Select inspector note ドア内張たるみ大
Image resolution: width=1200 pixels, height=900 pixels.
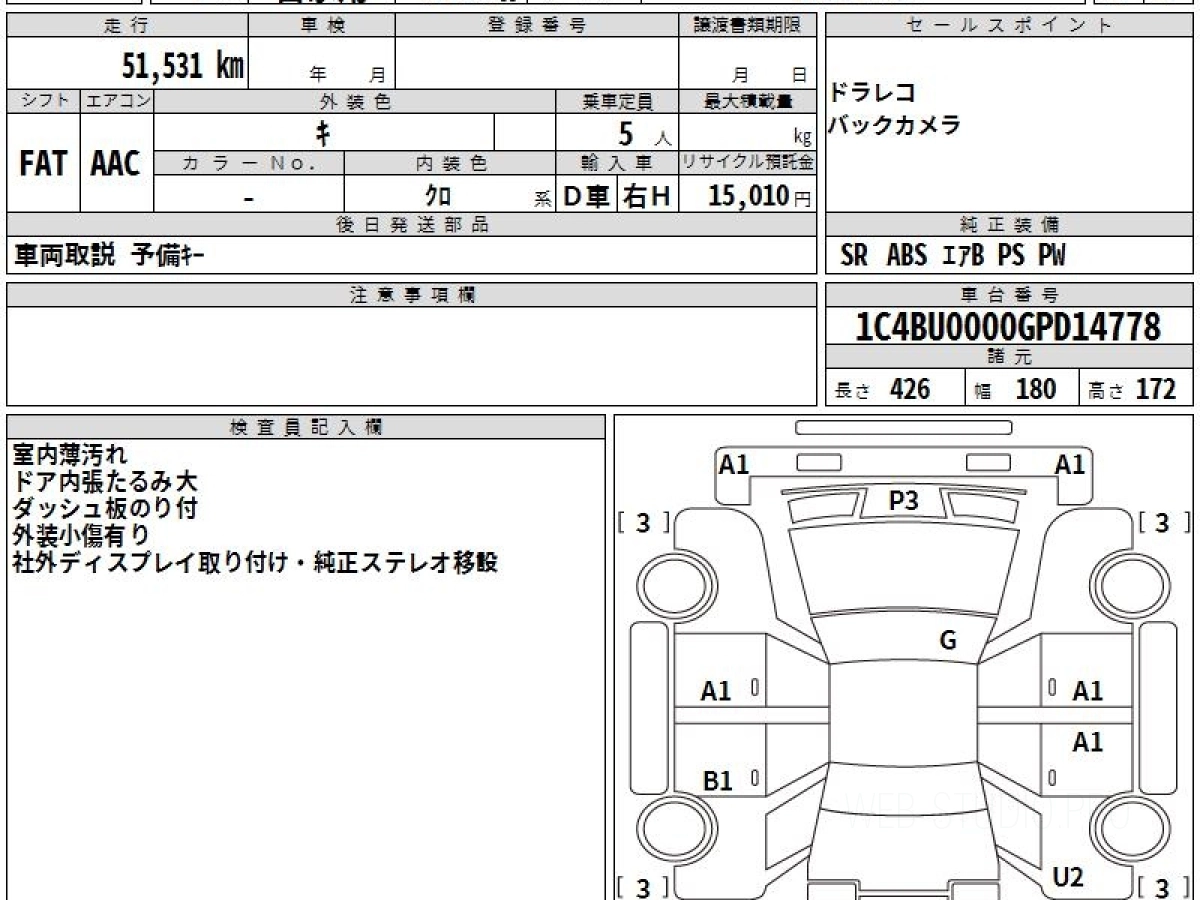click(105, 482)
